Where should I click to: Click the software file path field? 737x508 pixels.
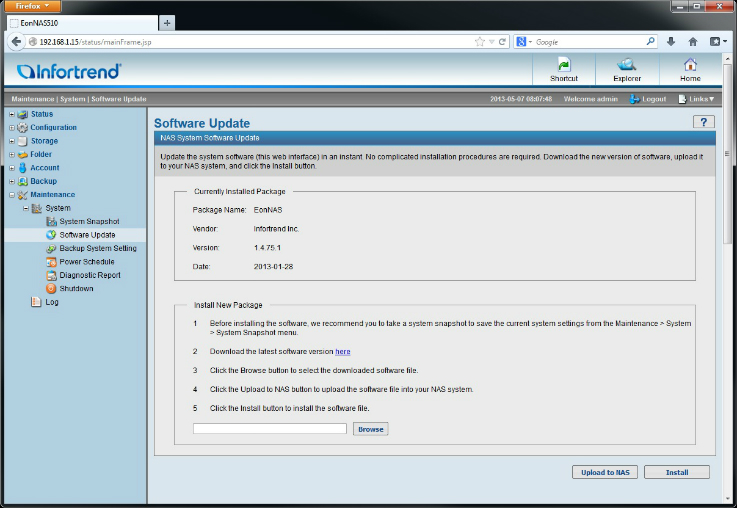[270, 429]
